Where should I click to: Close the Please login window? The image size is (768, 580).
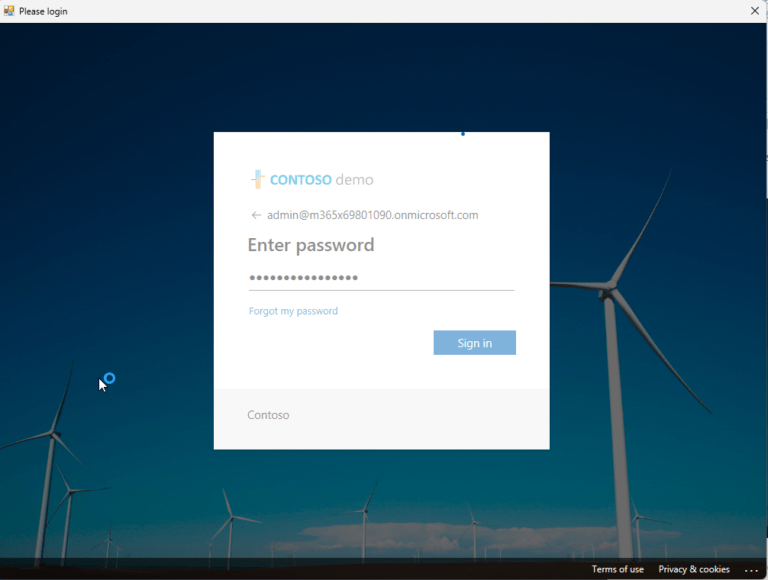pos(754,11)
